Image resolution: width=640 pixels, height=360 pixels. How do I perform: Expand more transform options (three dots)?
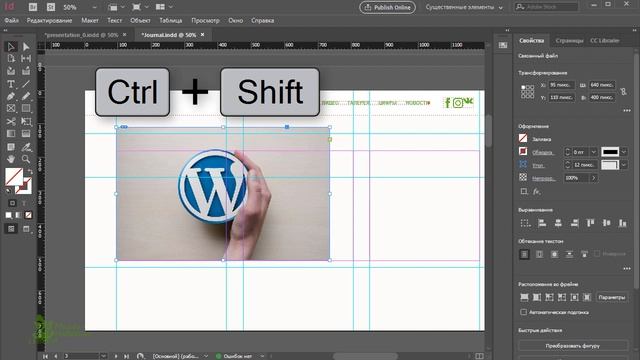627,111
